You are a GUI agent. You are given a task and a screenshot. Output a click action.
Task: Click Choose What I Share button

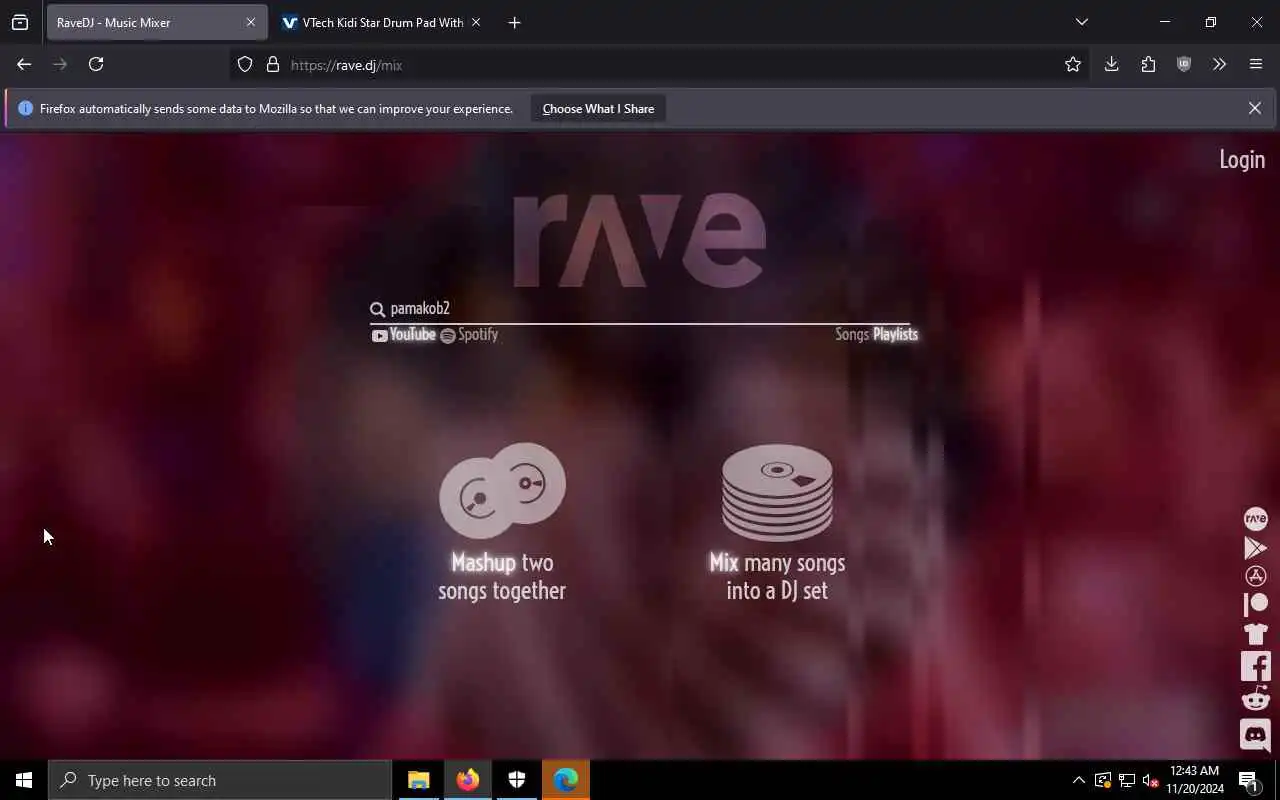pos(598,109)
